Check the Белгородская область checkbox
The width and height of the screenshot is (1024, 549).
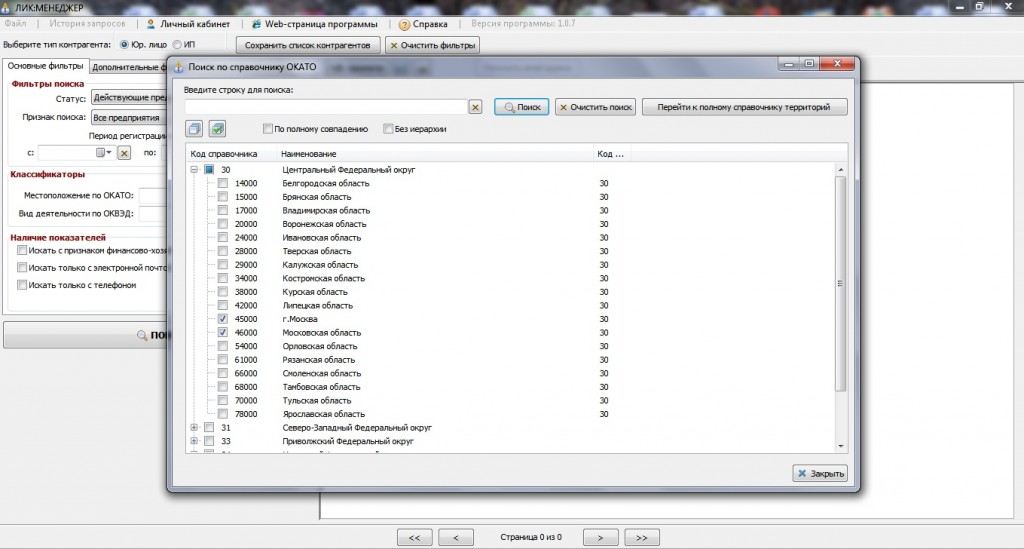coord(223,184)
